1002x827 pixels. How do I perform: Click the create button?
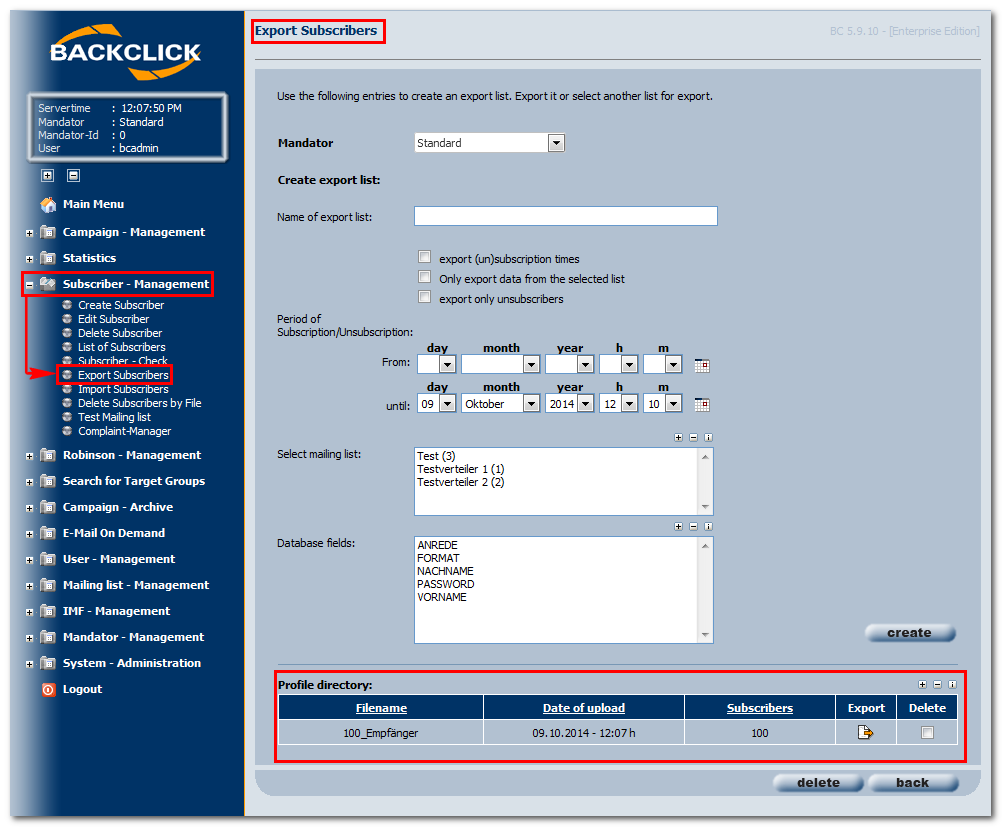(909, 633)
